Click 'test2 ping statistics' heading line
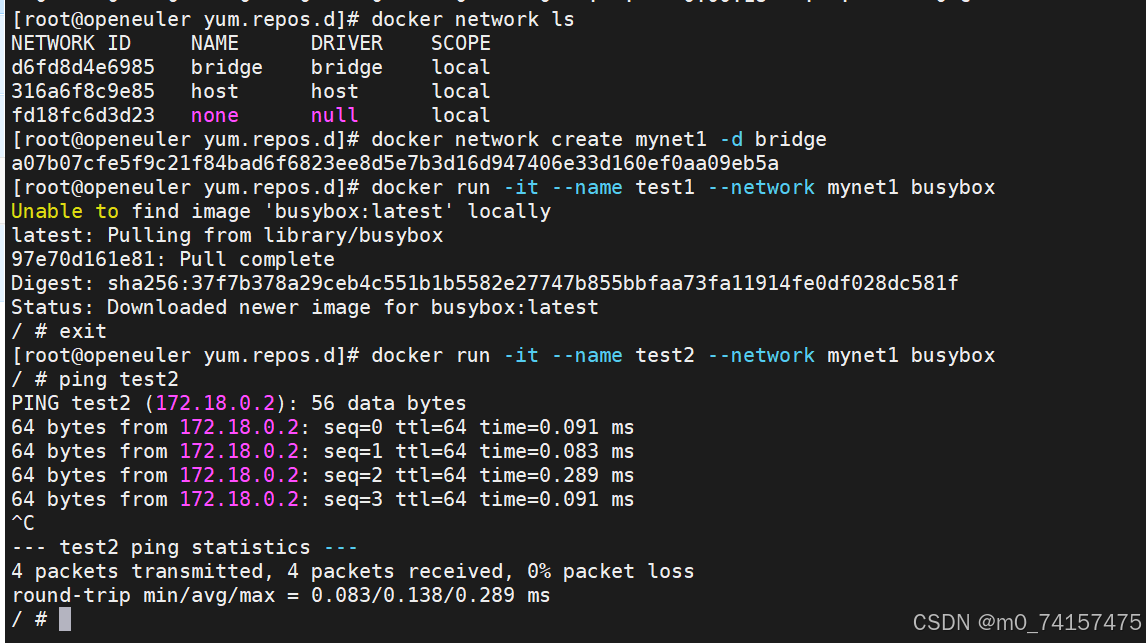Screen dimensions: 1146x643 tap(185, 547)
